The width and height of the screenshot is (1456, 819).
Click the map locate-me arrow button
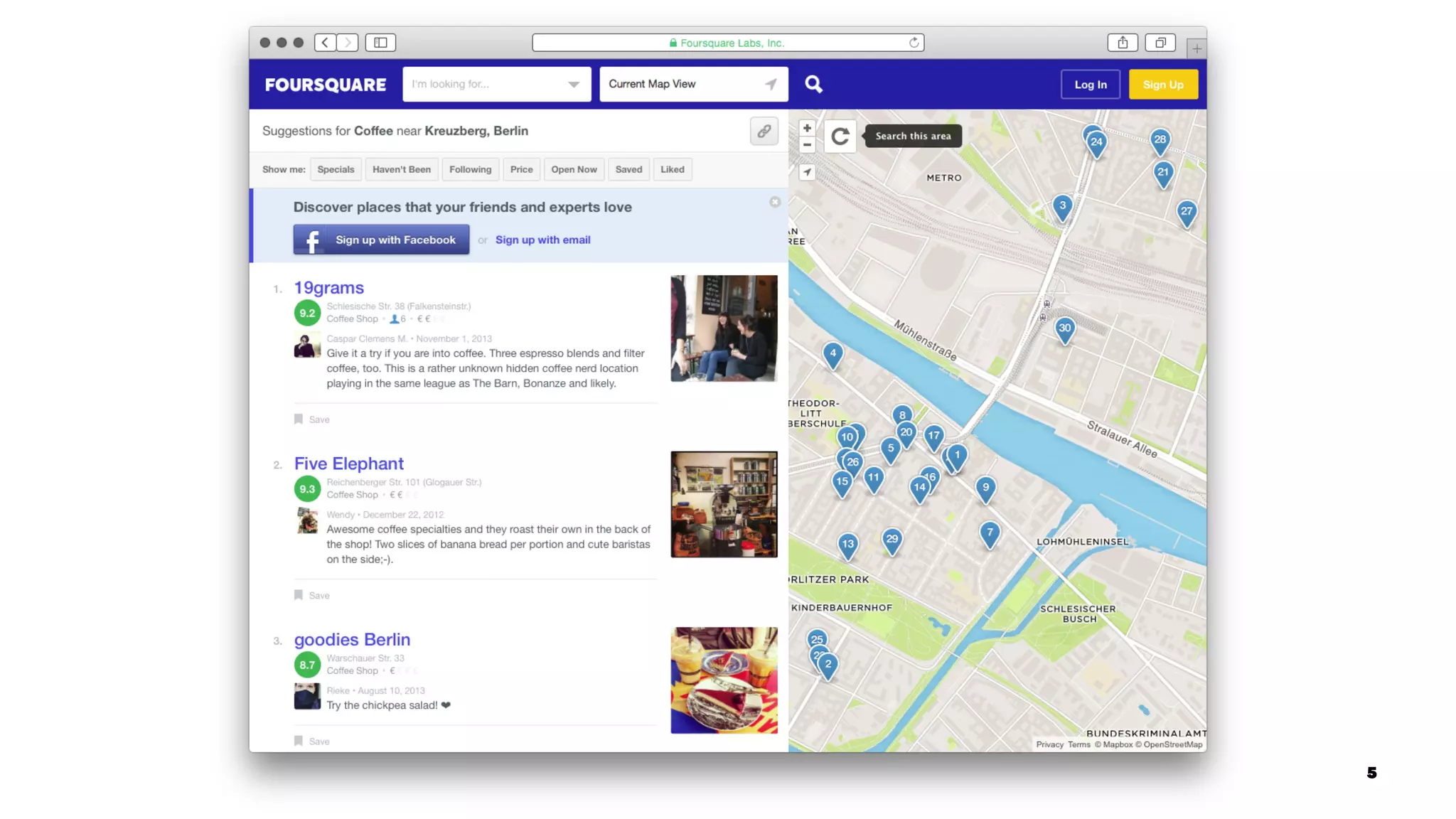[807, 173]
